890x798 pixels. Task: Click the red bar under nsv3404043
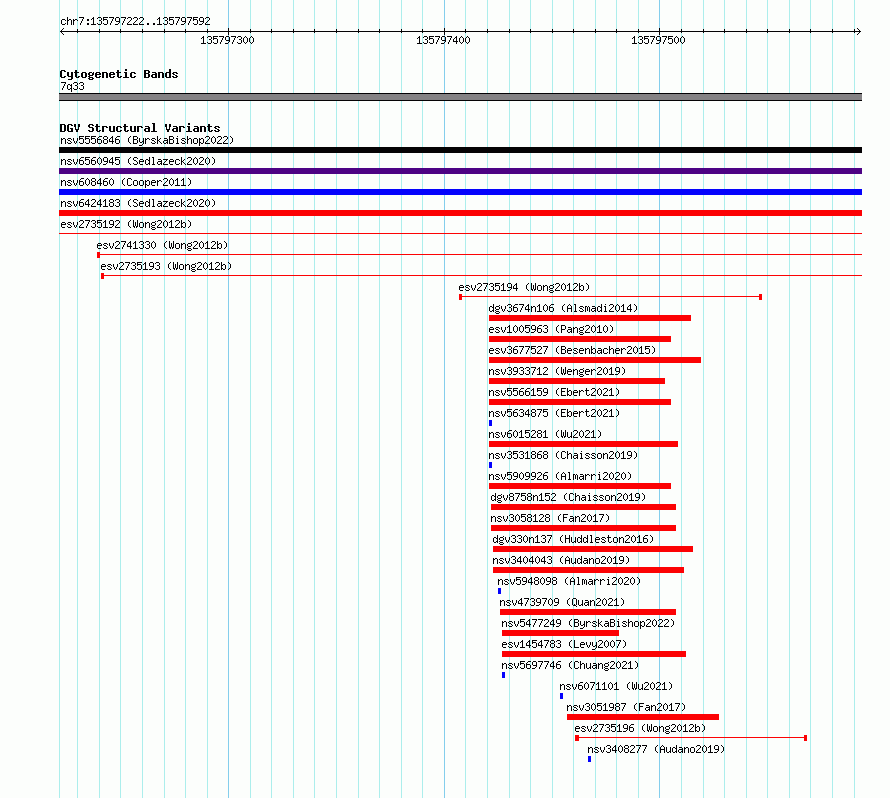588,570
